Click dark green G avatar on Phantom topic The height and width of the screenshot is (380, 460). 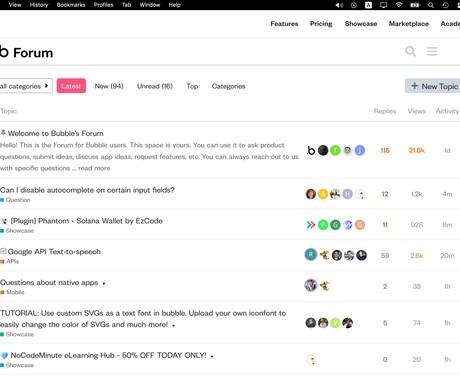point(335,225)
